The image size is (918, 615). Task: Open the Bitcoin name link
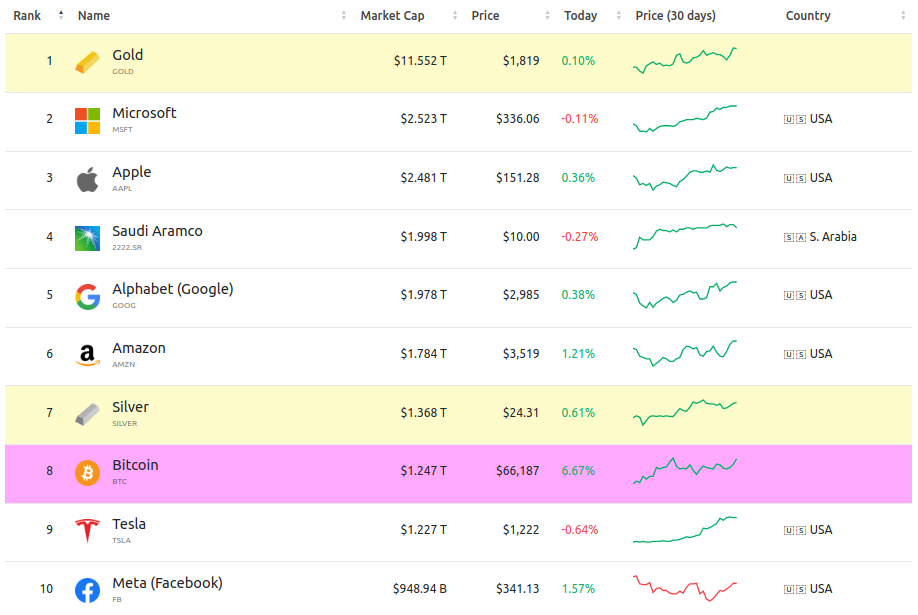pos(135,465)
